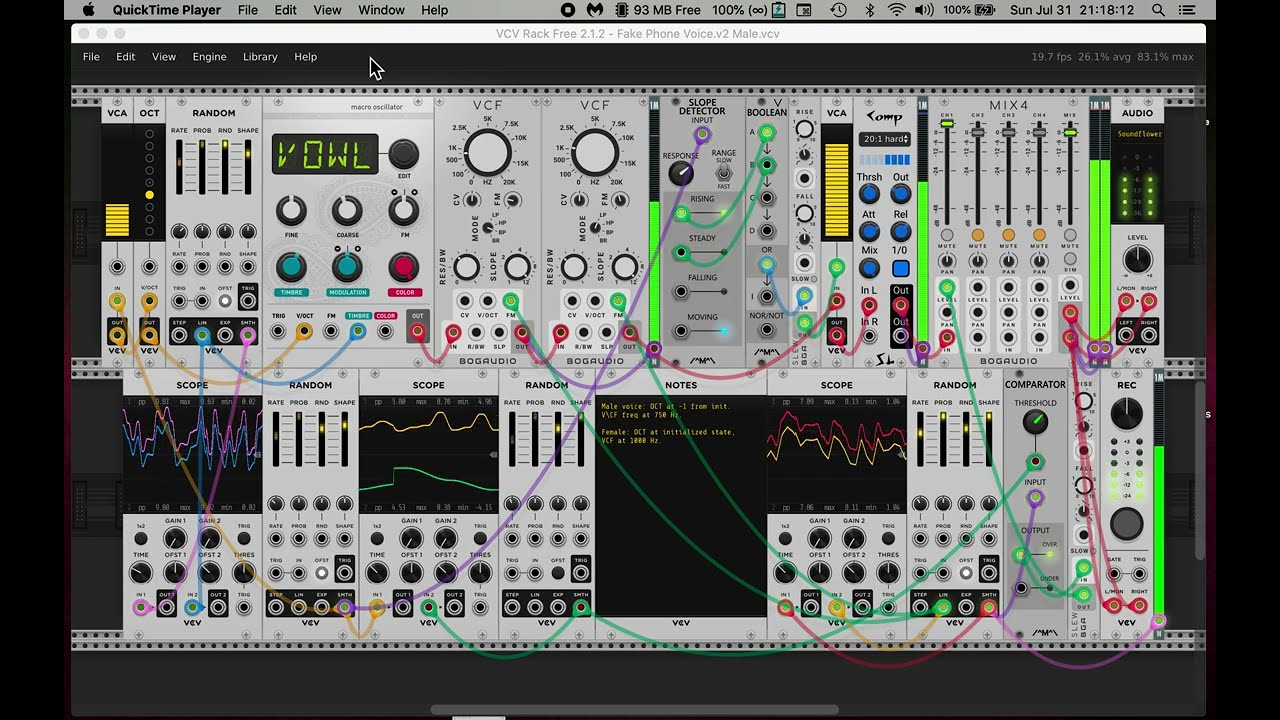Click the Bluetooth icon in menu bar
This screenshot has height=720, width=1280.
pyautogui.click(x=869, y=10)
